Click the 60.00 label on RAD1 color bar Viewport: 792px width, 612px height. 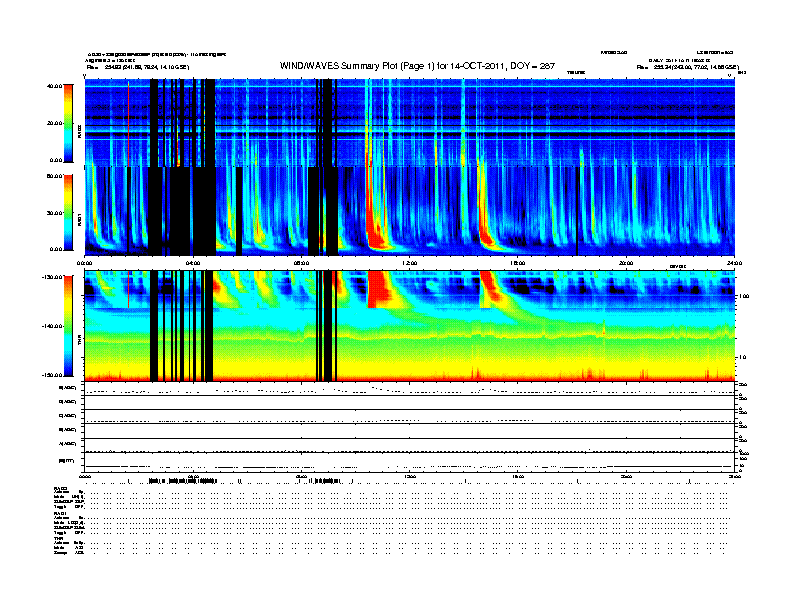coord(54,176)
